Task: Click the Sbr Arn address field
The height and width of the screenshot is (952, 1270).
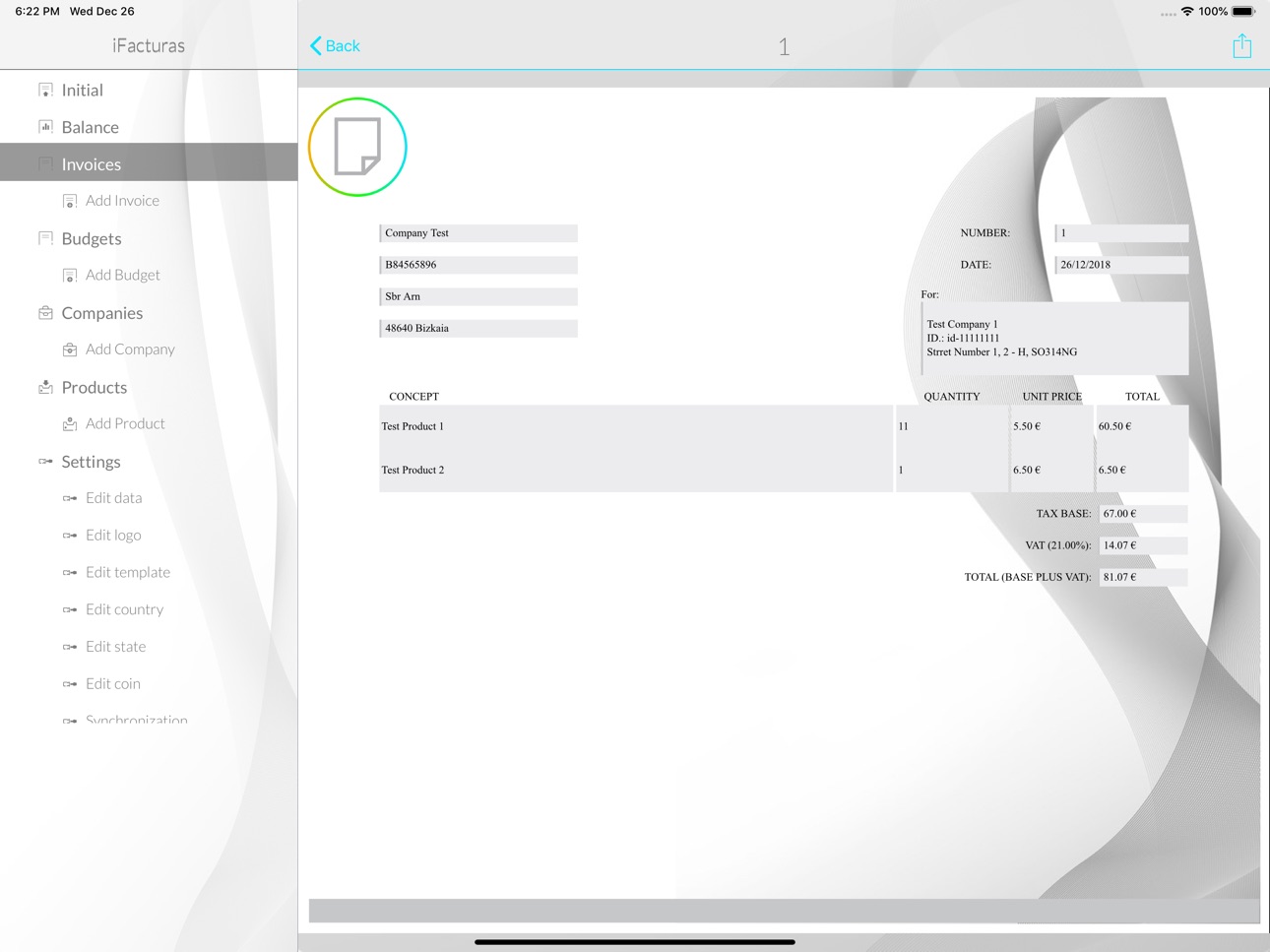Action: pos(478,296)
